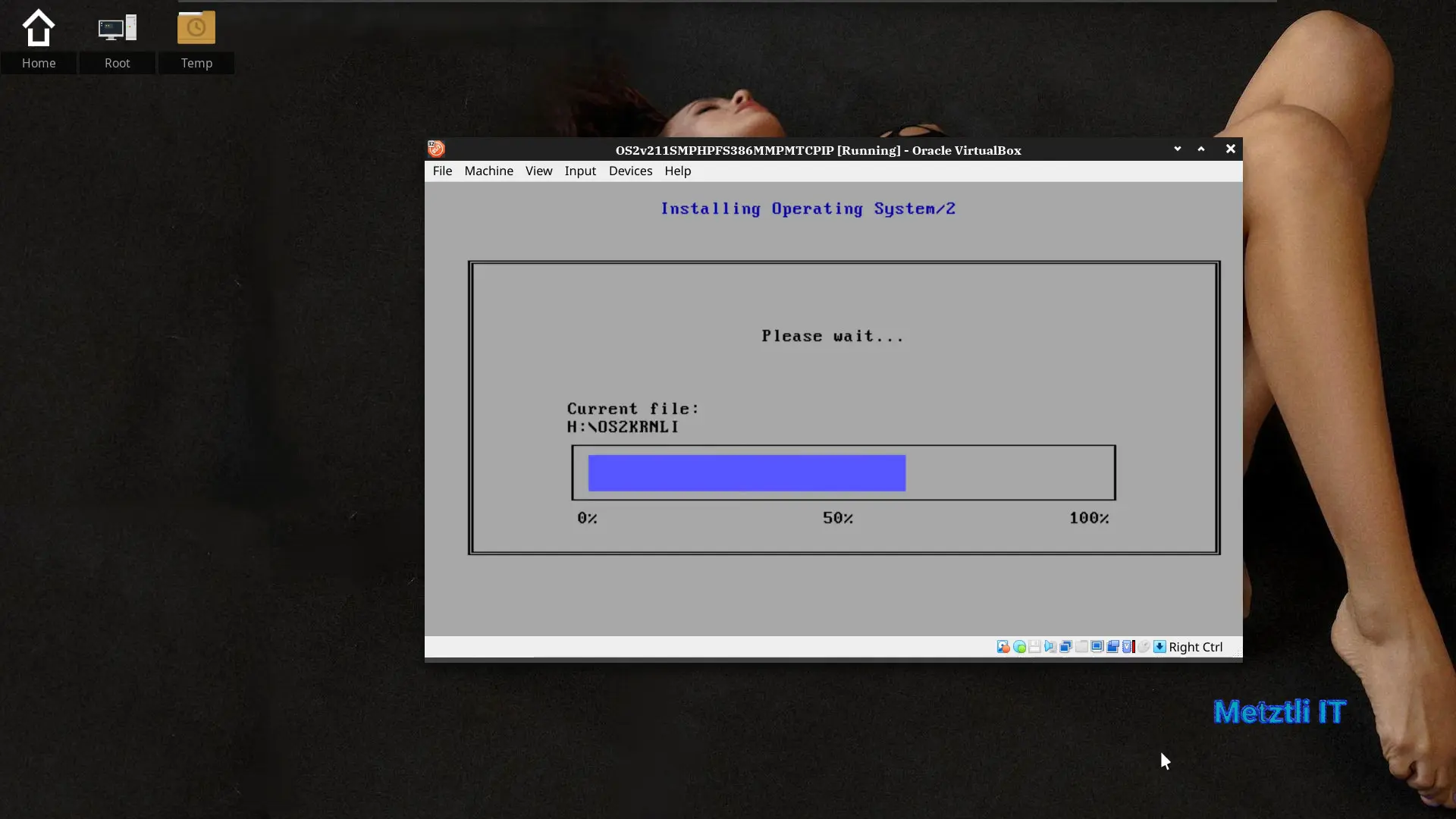Click the keyboard capture arrow icon
Image resolution: width=1456 pixels, height=819 pixels.
(x=1159, y=647)
